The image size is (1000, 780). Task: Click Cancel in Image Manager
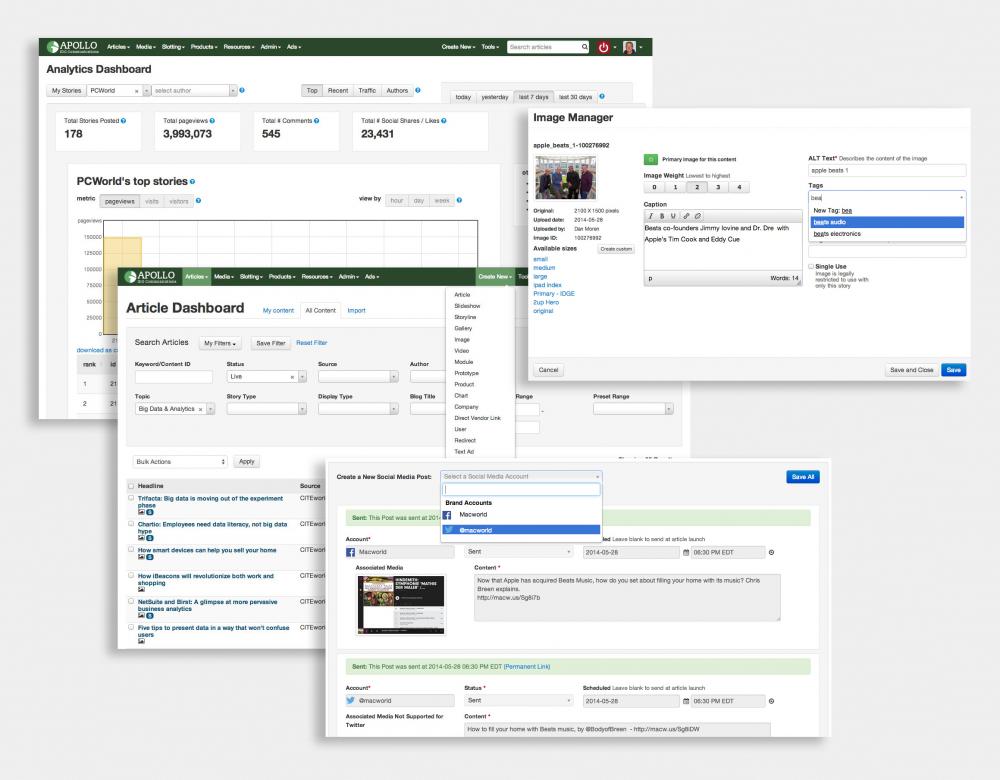[548, 370]
